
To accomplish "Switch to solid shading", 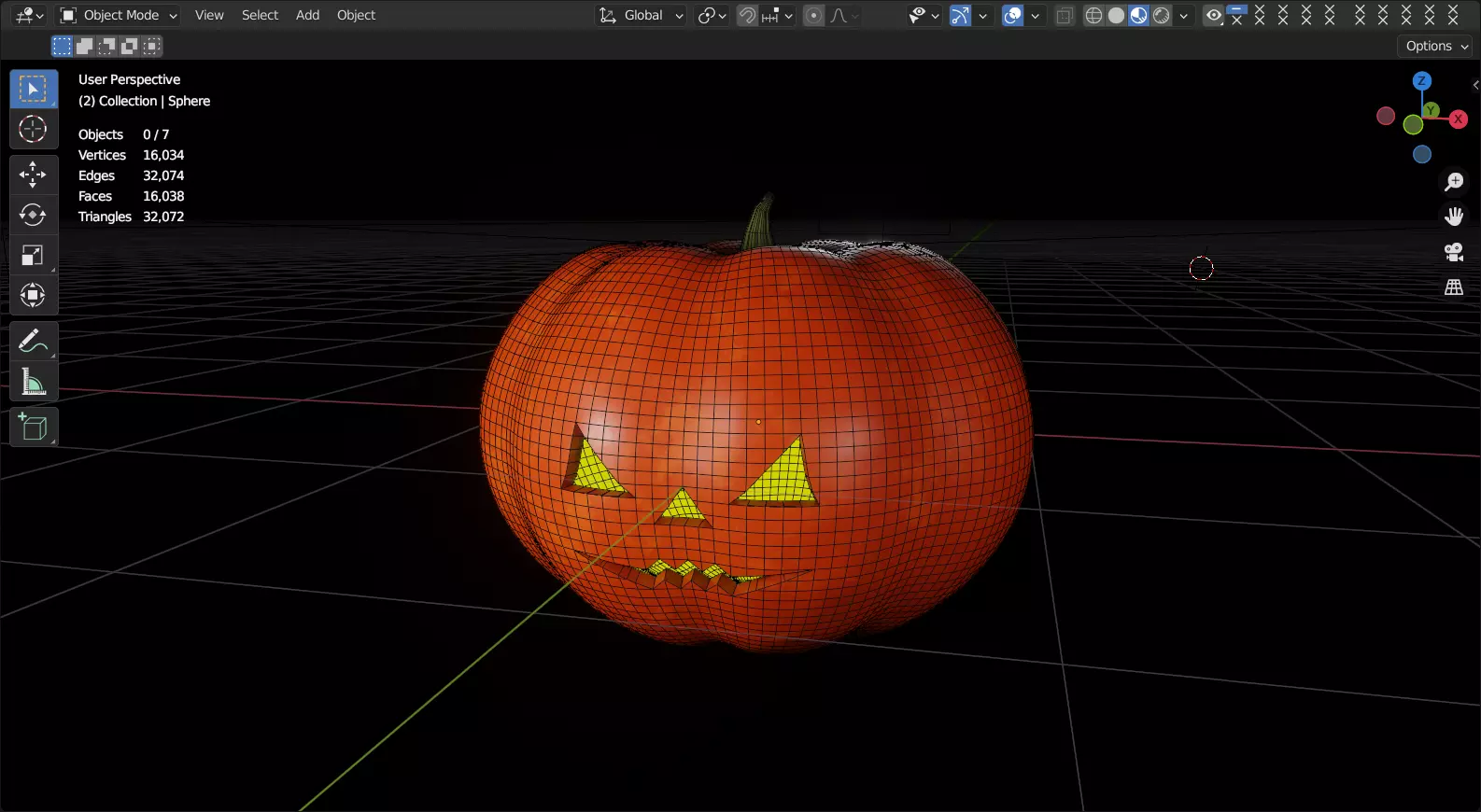I will coord(1116,15).
